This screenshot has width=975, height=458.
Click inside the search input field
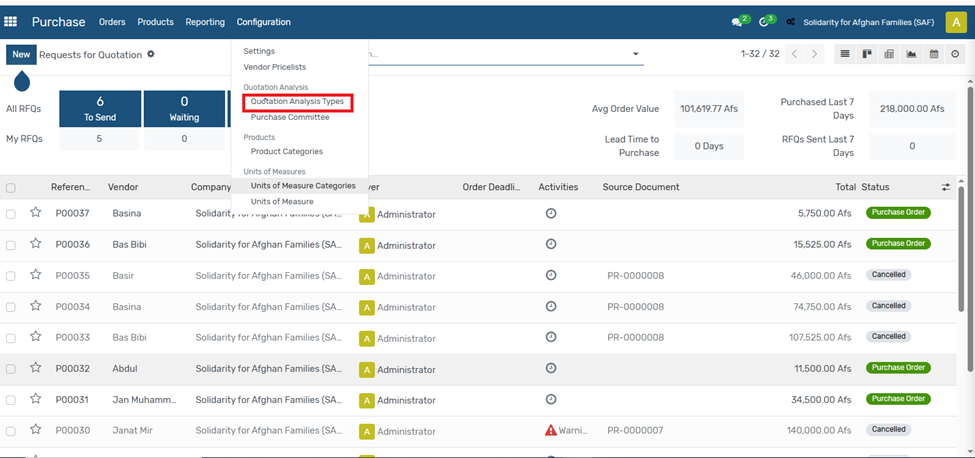click(x=497, y=54)
